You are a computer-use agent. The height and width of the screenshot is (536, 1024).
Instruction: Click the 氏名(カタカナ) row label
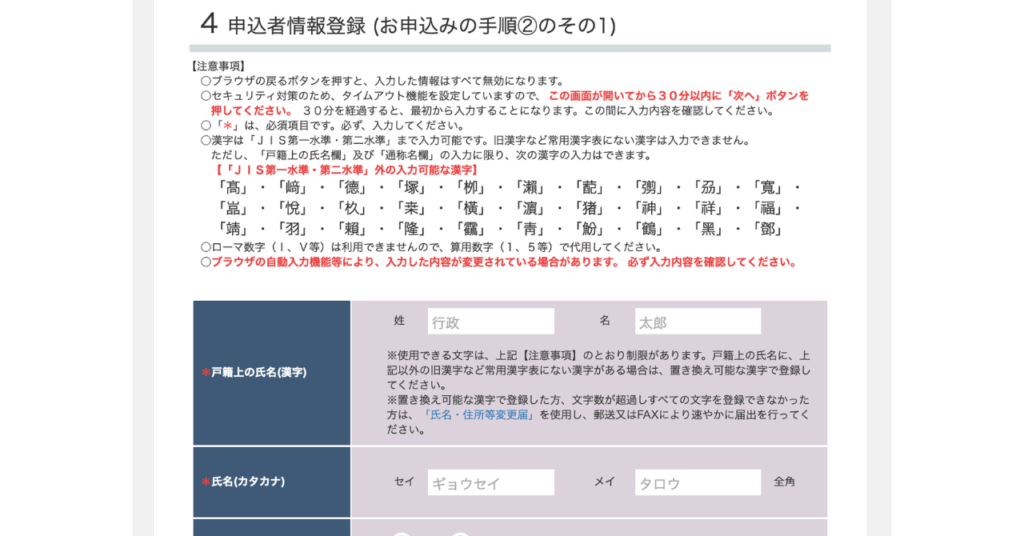pos(248,482)
